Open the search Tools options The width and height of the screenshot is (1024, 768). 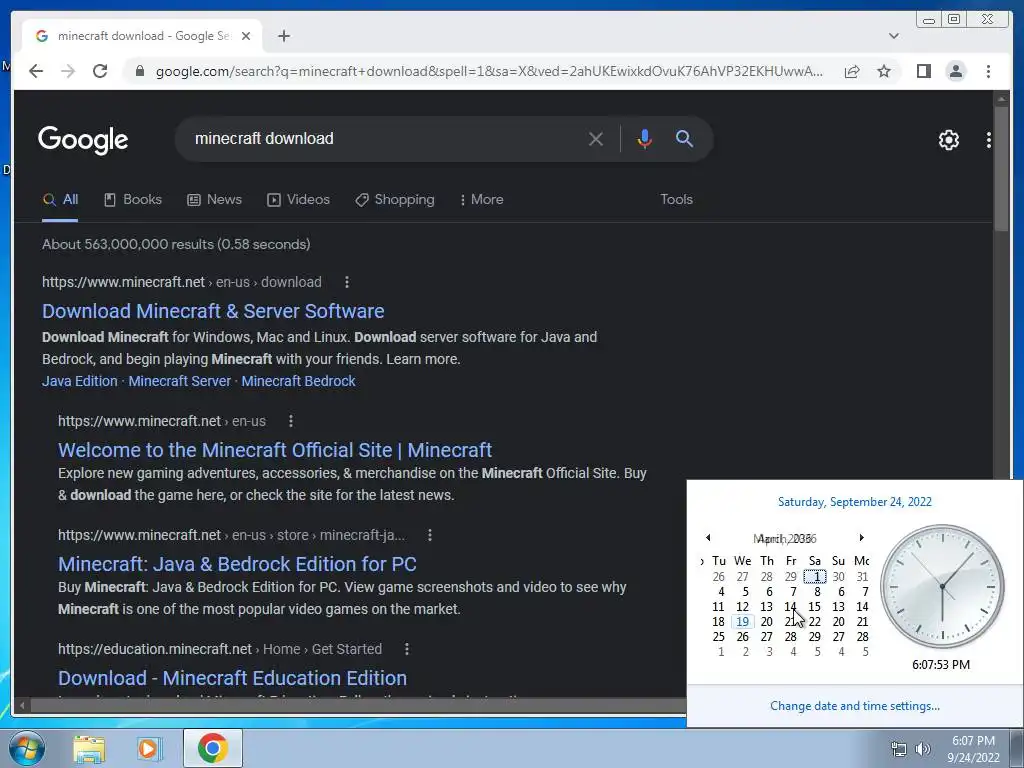click(x=676, y=200)
